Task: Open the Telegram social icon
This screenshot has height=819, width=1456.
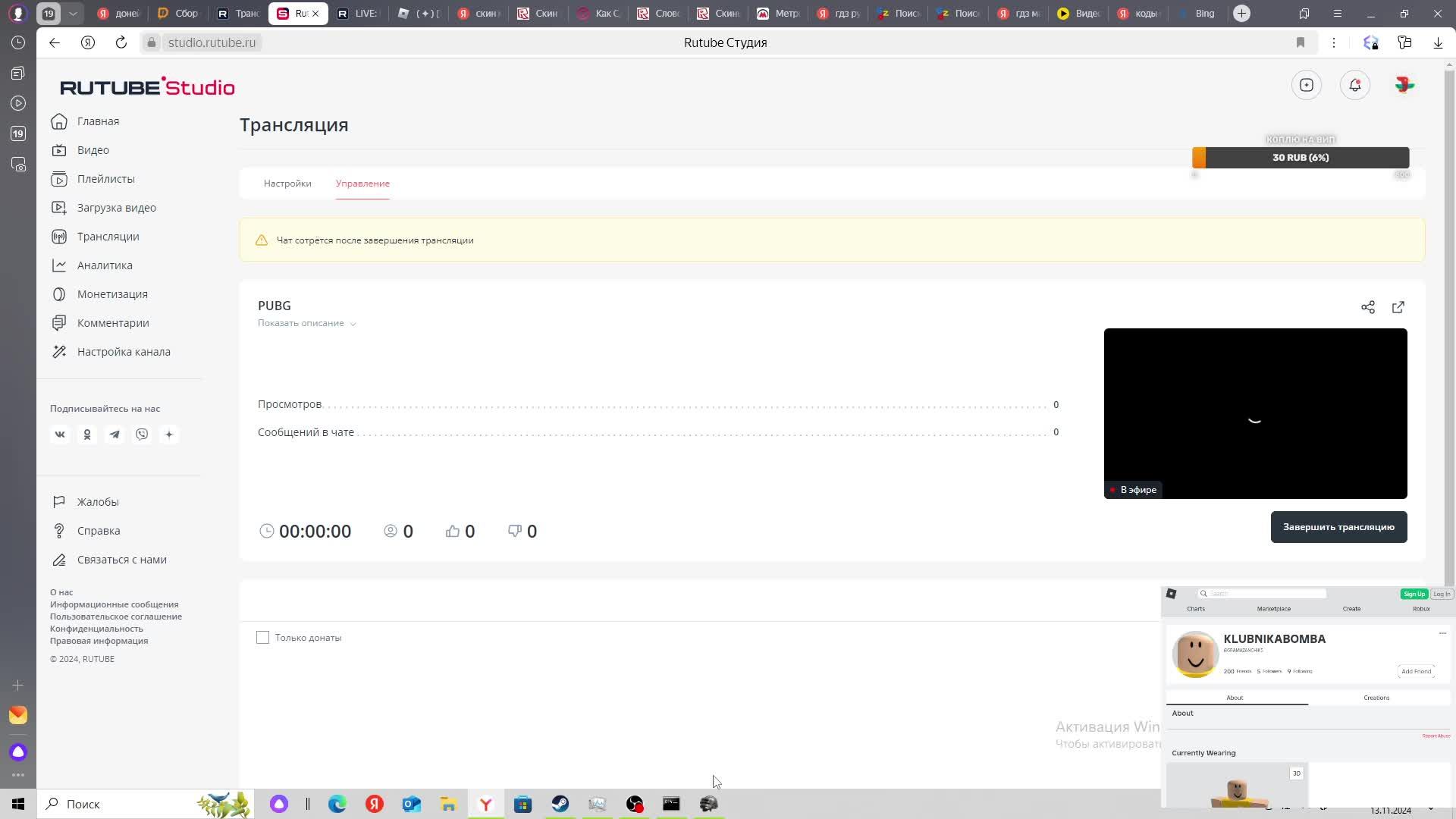Action: tap(115, 435)
